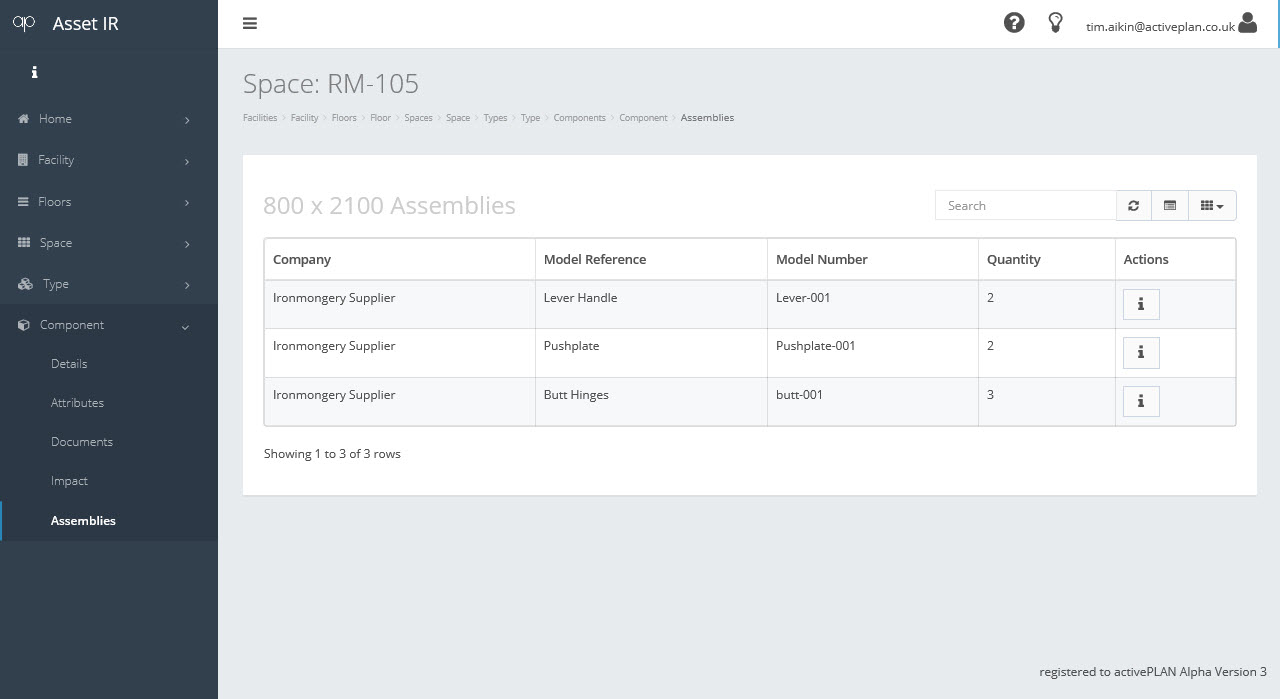
Task: Open the user profile icon
Action: tap(1247, 23)
